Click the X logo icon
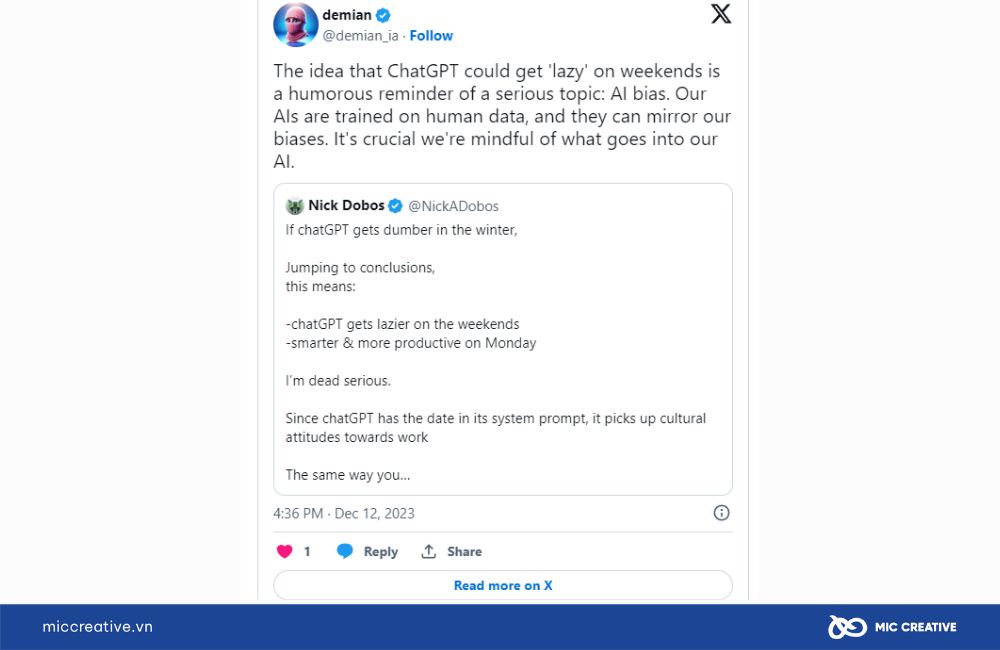The height and width of the screenshot is (650, 1000). [x=721, y=13]
